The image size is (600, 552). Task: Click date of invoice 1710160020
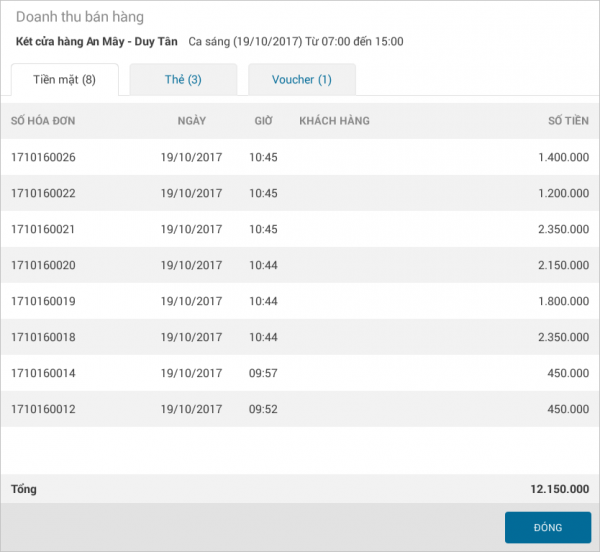pyautogui.click(x=191, y=265)
